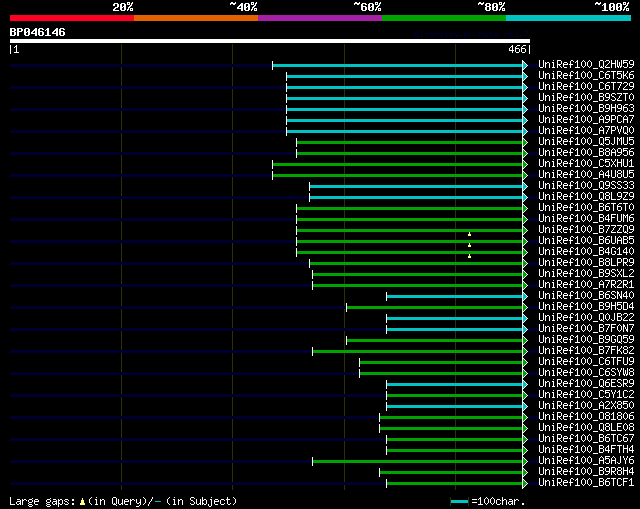Select label UniRef100_B6TC67
This screenshot has height=509, width=640.
[x=586, y=439]
